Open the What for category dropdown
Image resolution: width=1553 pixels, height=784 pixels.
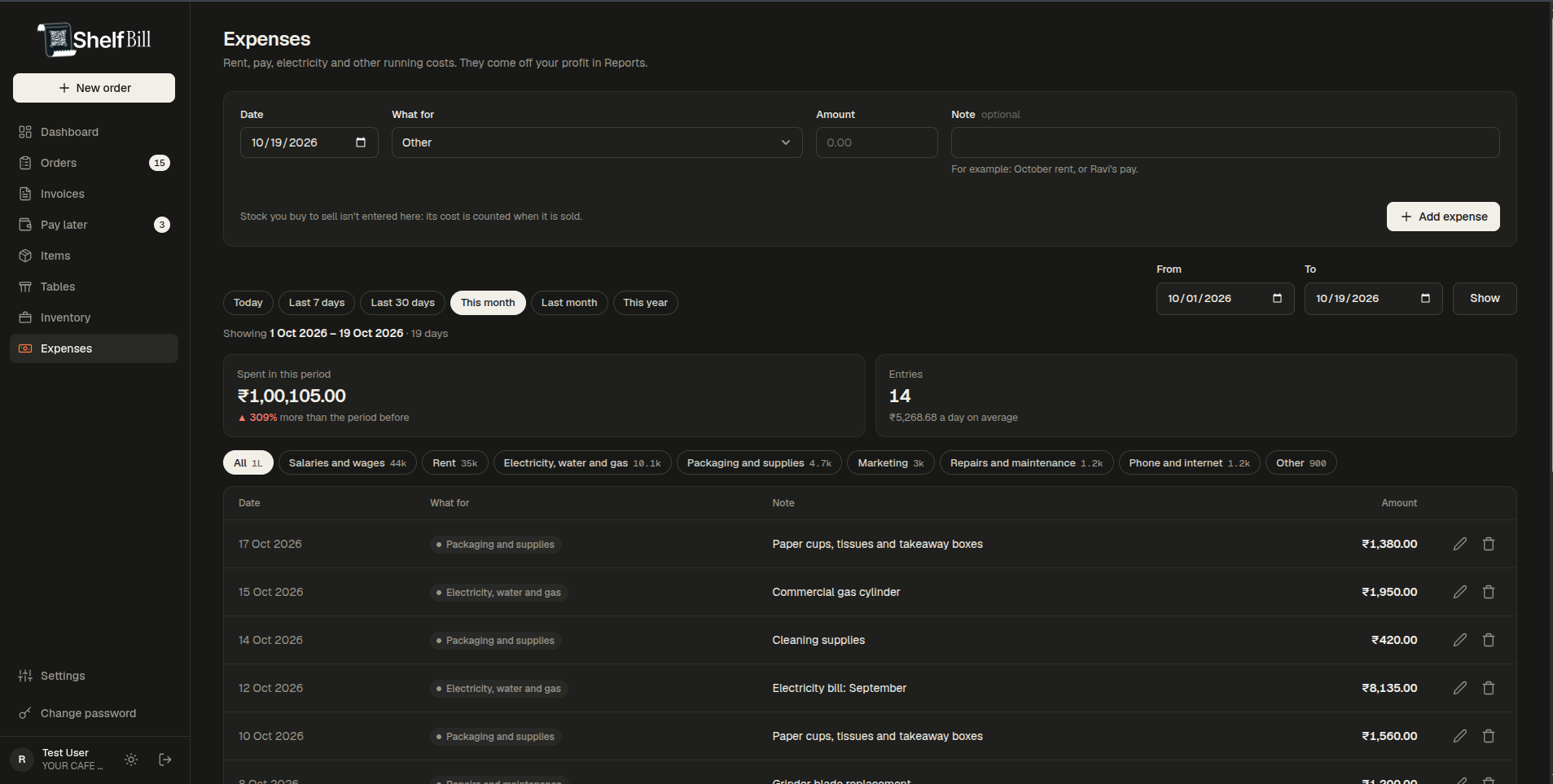pyautogui.click(x=597, y=142)
